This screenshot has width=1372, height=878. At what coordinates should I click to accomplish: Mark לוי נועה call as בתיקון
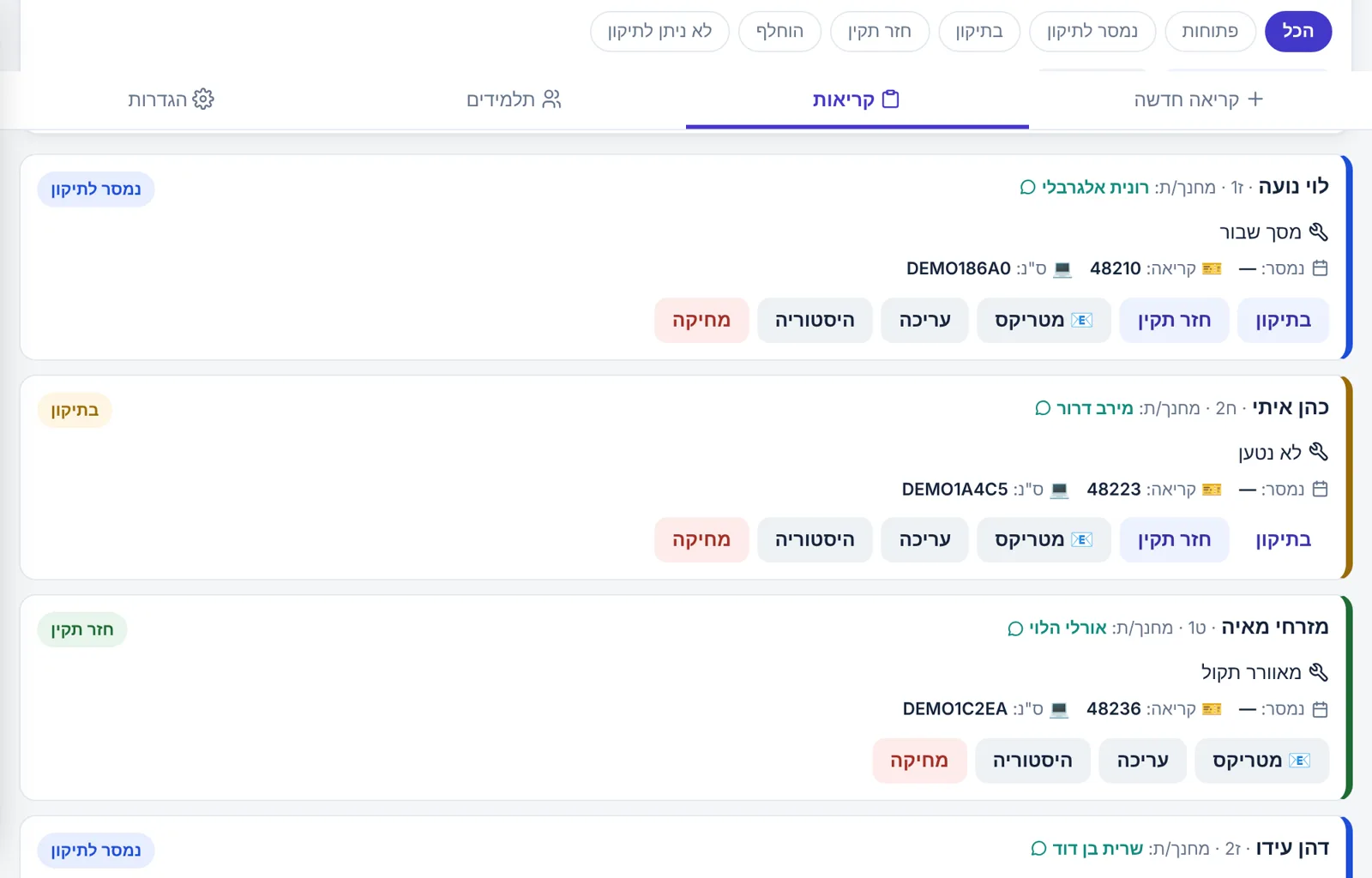[1284, 320]
